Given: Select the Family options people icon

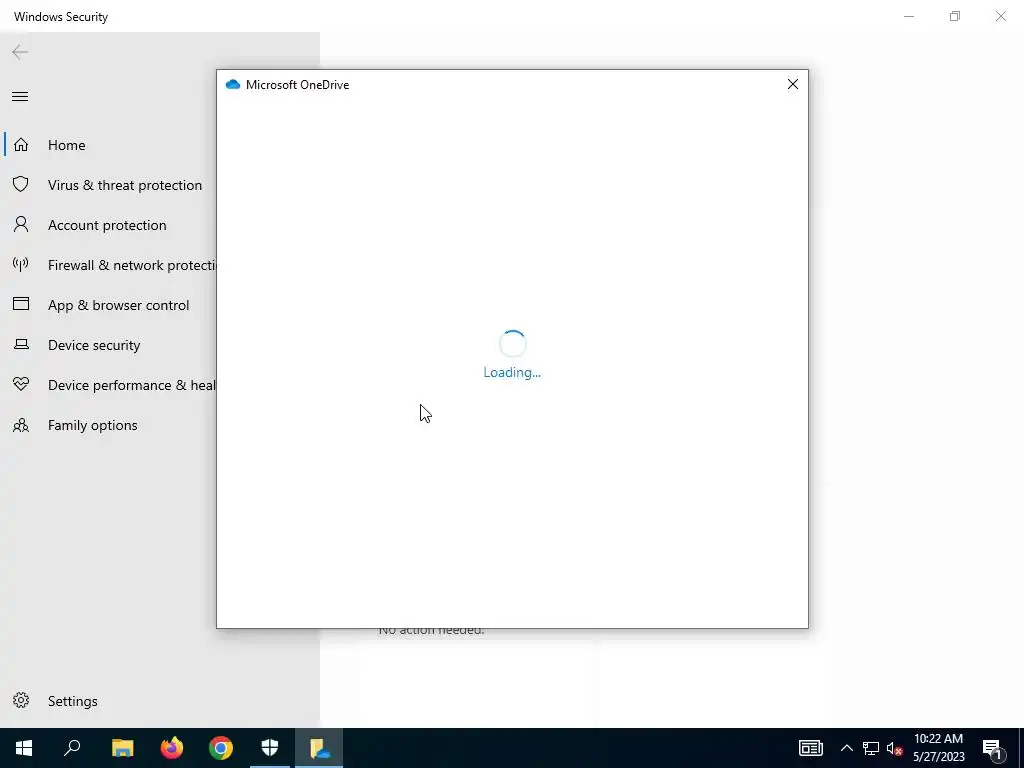Looking at the screenshot, I should [21, 425].
